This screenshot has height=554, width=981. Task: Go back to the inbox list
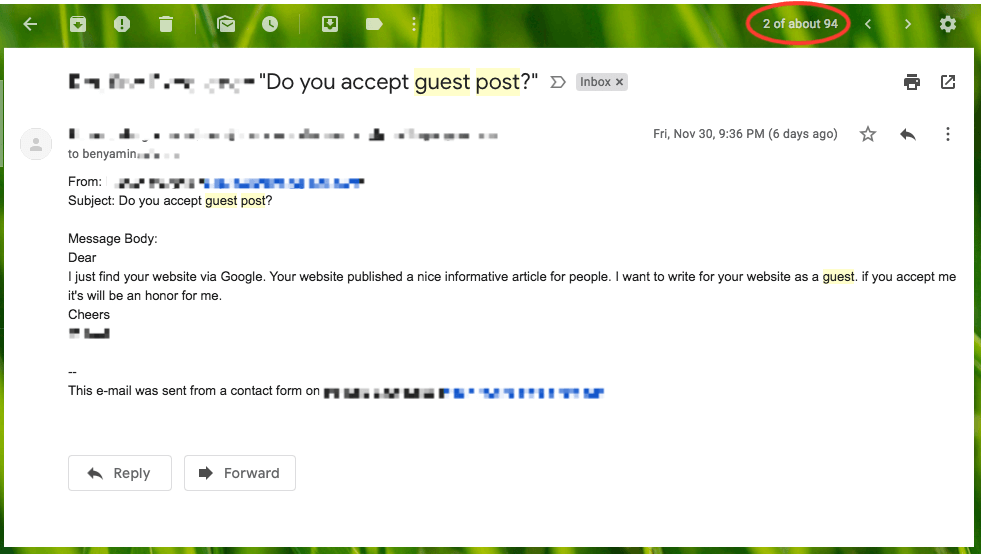[30, 24]
